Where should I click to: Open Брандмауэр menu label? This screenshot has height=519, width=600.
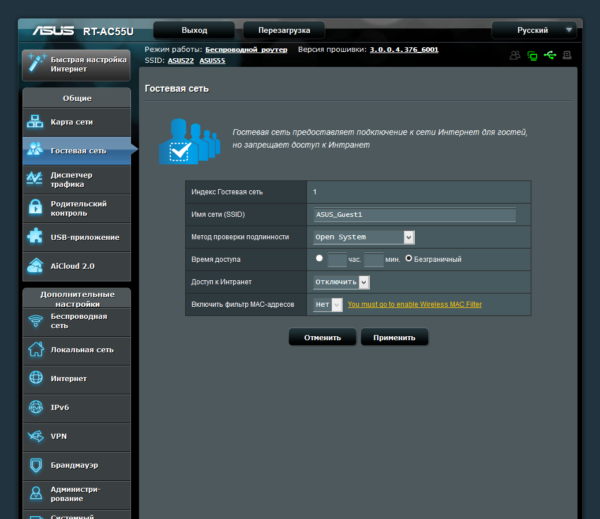[74, 465]
